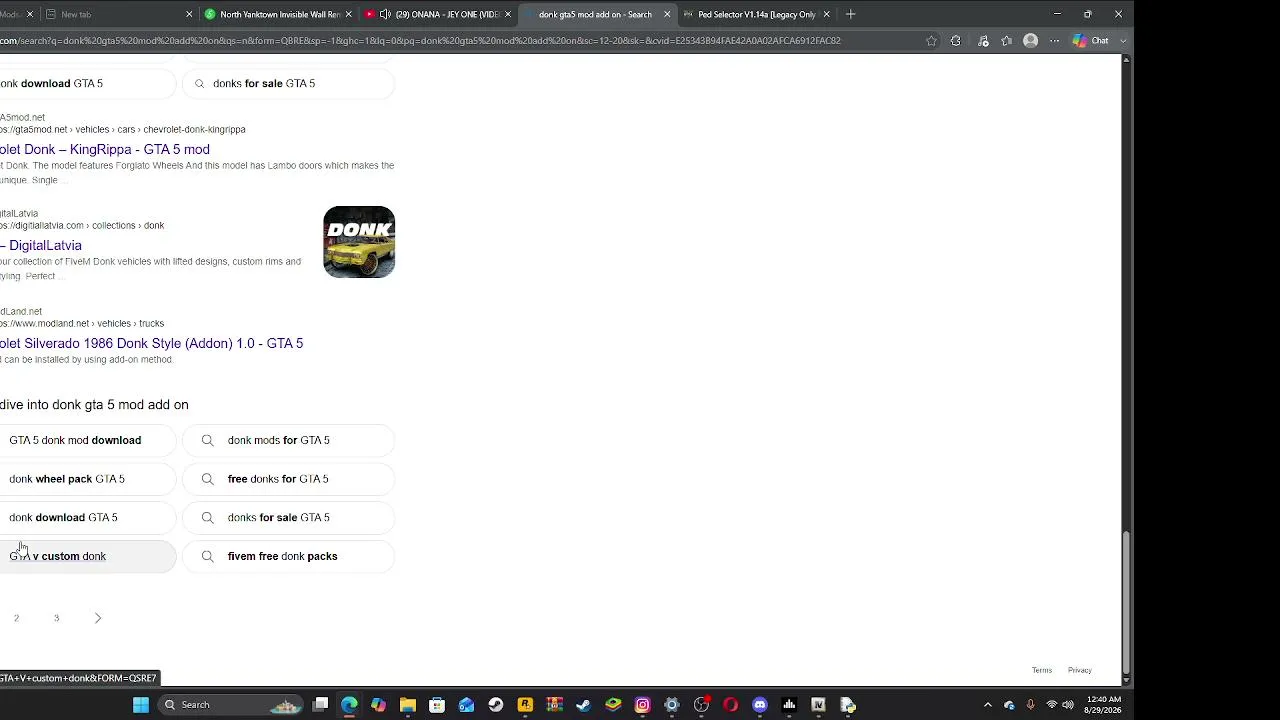The image size is (1280, 720).
Task: Open the Privacy footer link
Action: point(1080,670)
